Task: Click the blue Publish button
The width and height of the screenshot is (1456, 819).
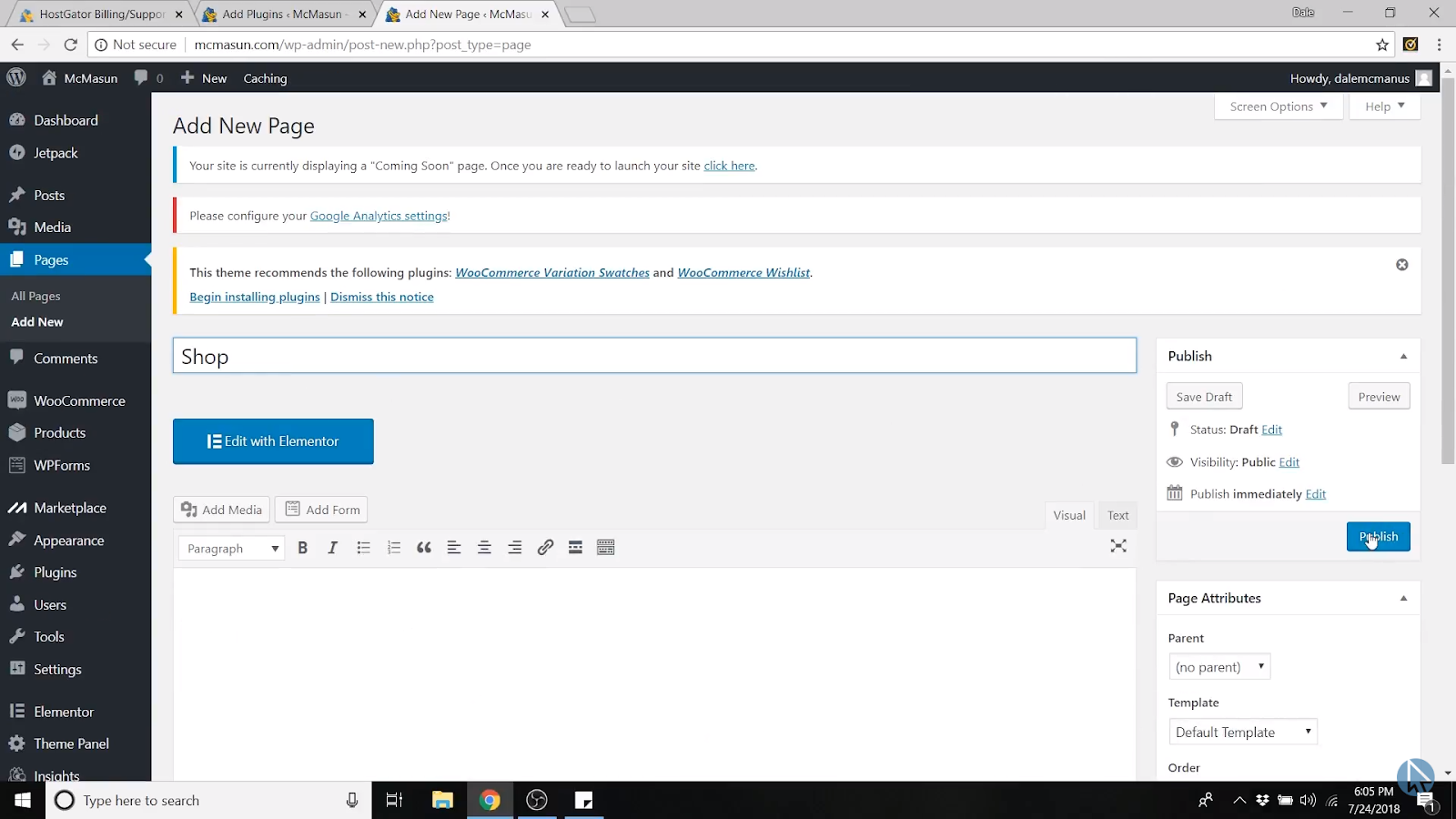Action: point(1379,537)
